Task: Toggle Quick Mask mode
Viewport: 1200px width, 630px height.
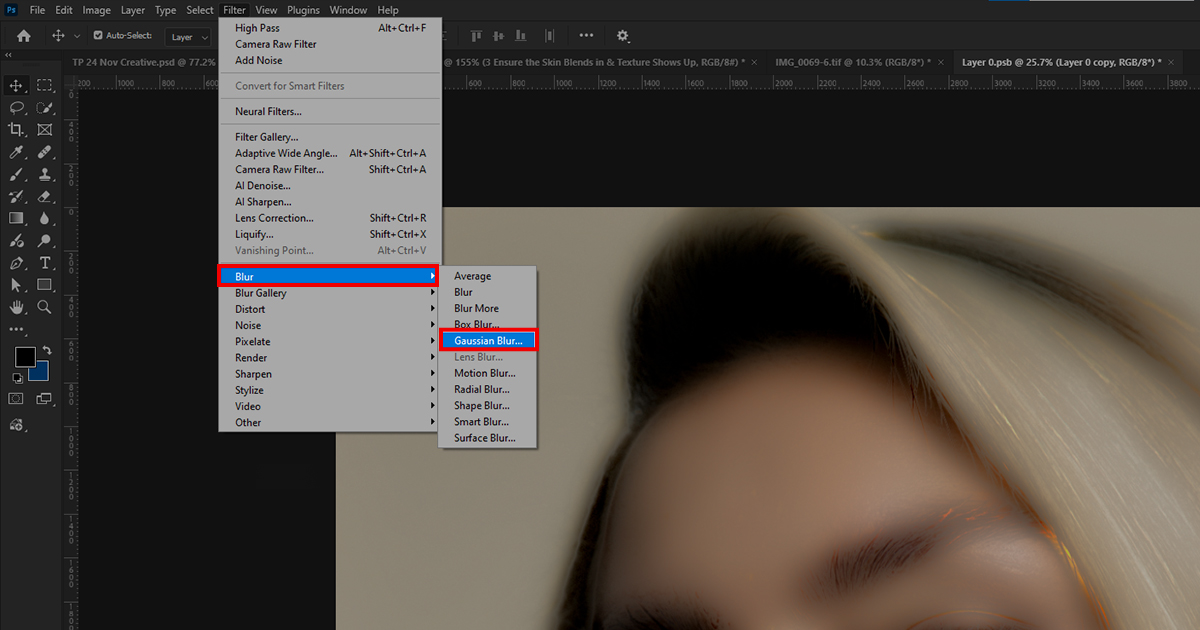Action: click(x=16, y=398)
